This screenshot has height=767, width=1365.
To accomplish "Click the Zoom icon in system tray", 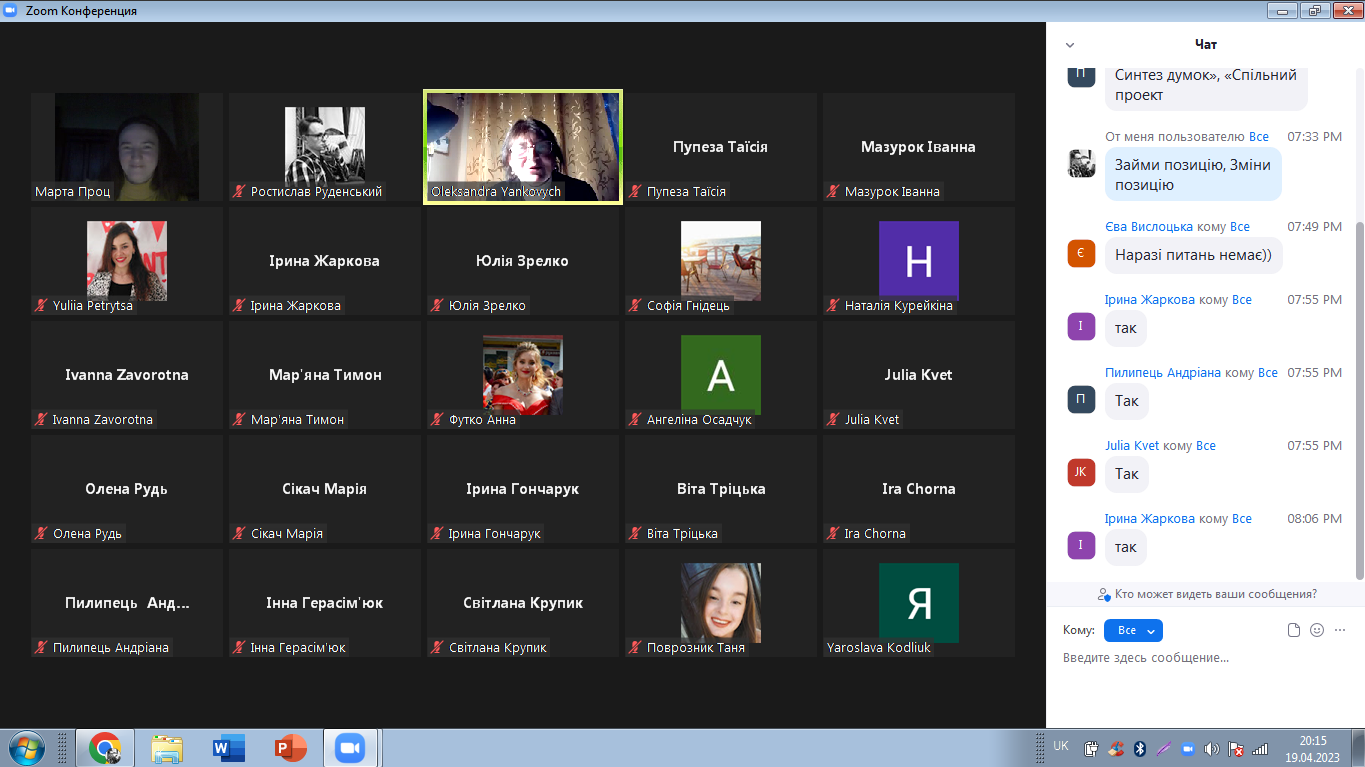I will point(1188,748).
